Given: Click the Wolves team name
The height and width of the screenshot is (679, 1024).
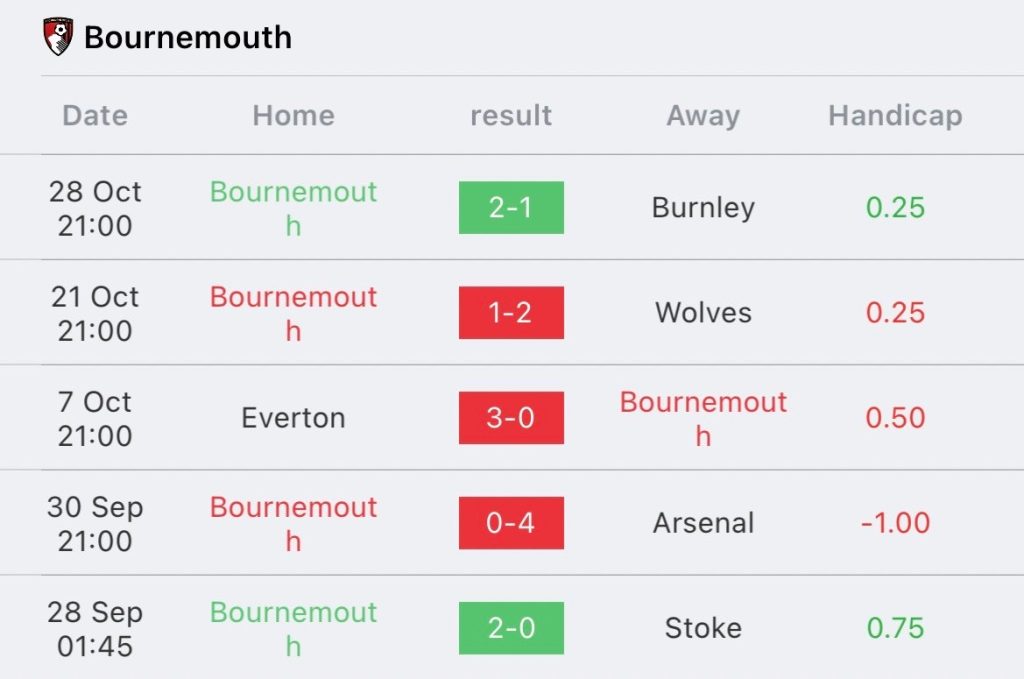Looking at the screenshot, I should point(703,313).
